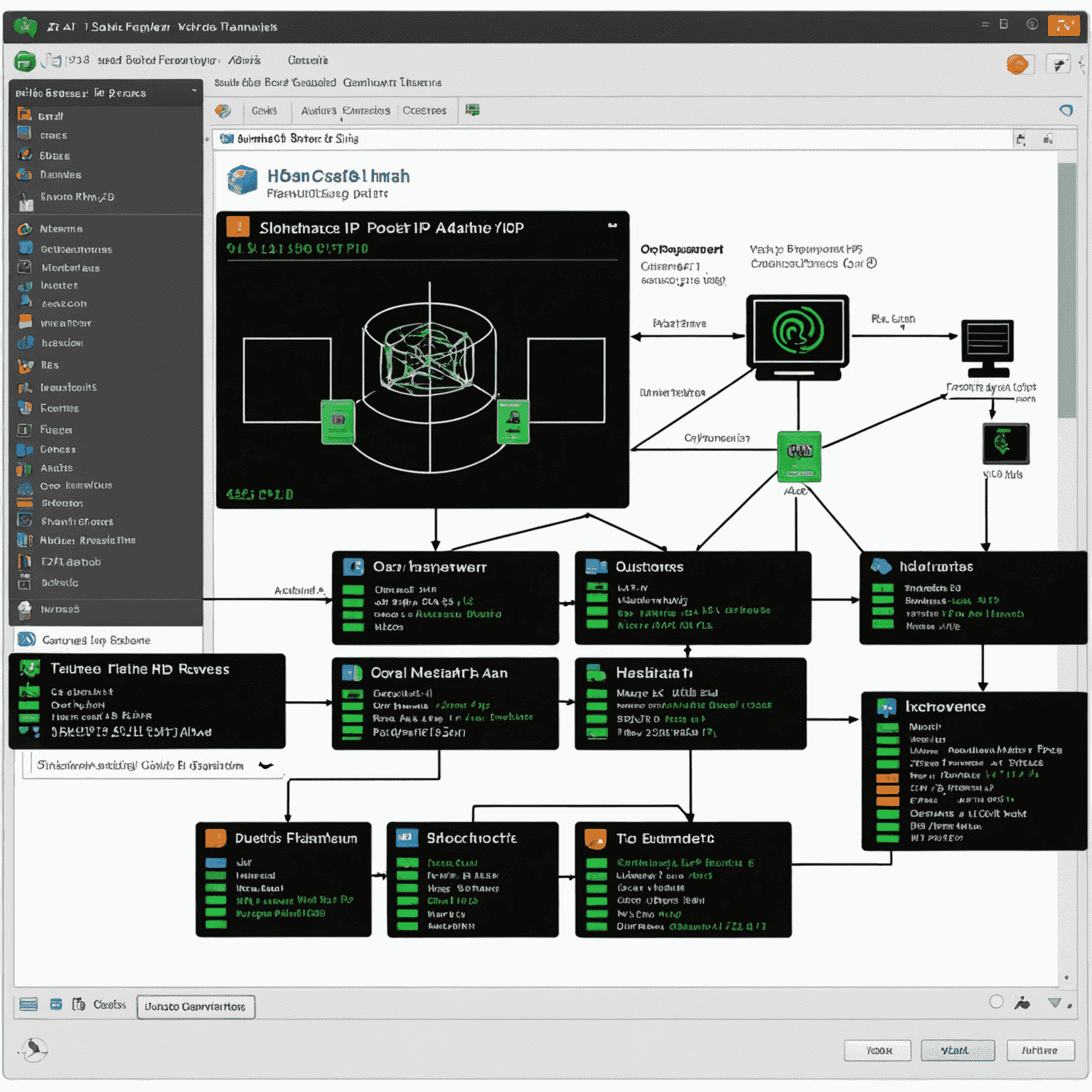Click the orange globe icon in upper toolbar

coord(1017,64)
